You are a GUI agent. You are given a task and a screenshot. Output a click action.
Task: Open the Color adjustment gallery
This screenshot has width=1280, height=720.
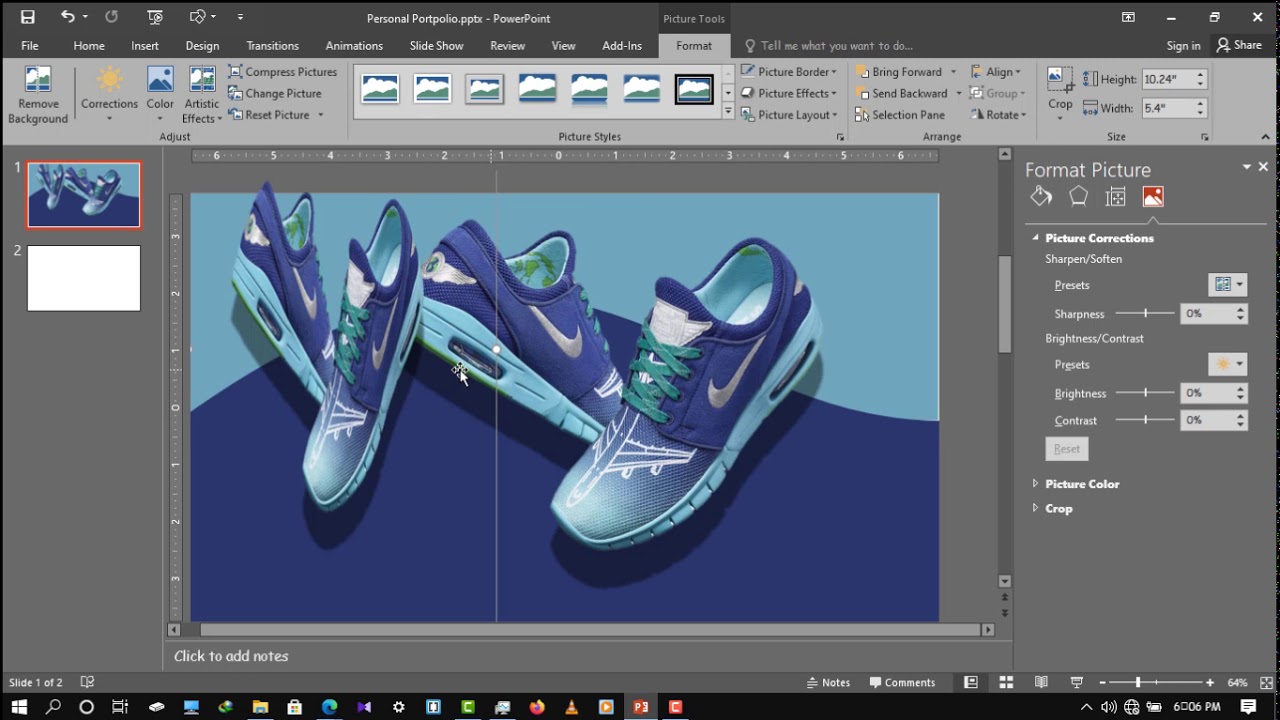click(160, 96)
